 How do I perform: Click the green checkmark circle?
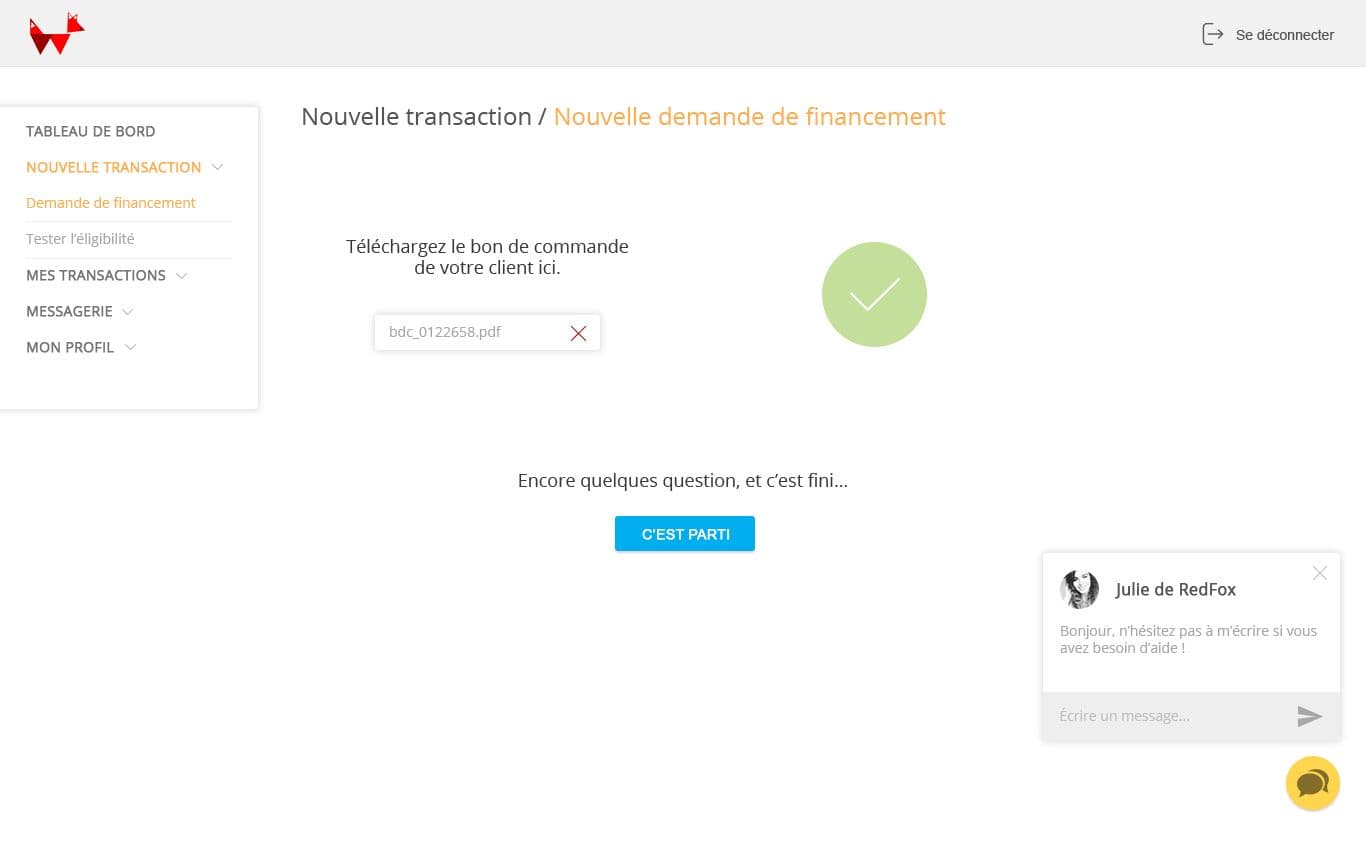(x=874, y=295)
